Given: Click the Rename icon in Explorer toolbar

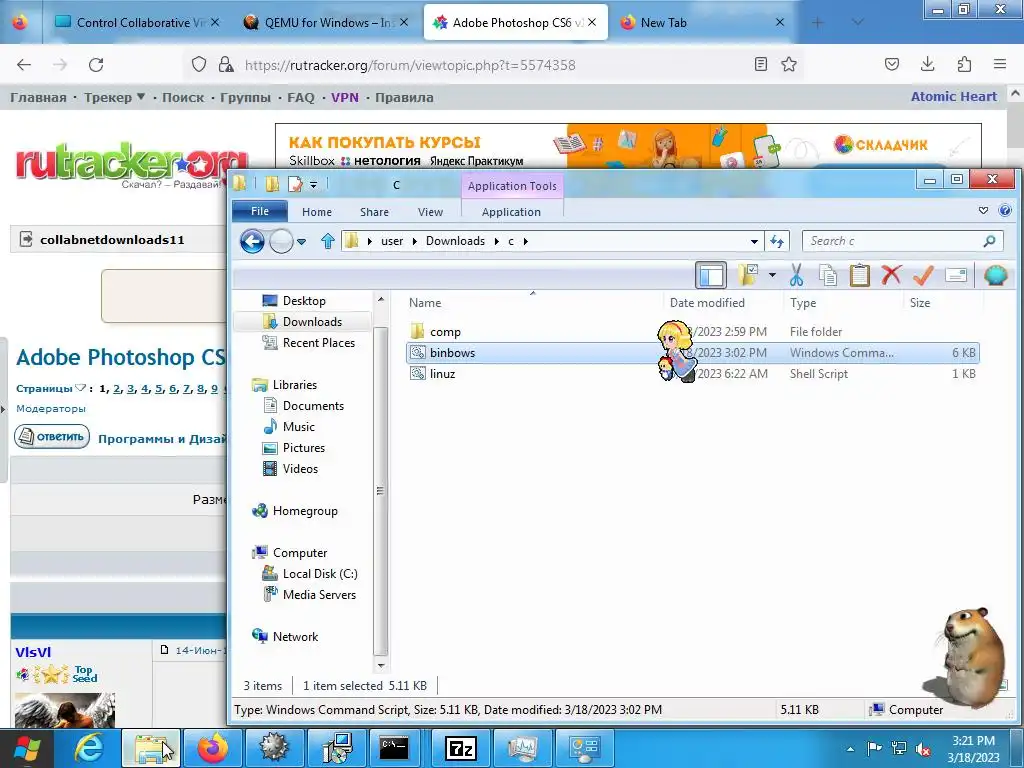Looking at the screenshot, I should [955, 275].
